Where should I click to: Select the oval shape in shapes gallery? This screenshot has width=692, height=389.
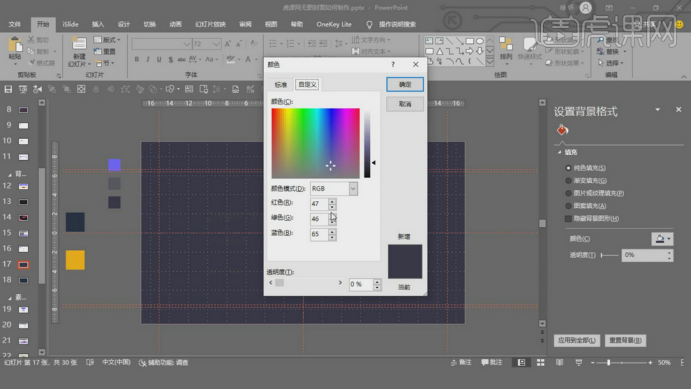[x=480, y=41]
